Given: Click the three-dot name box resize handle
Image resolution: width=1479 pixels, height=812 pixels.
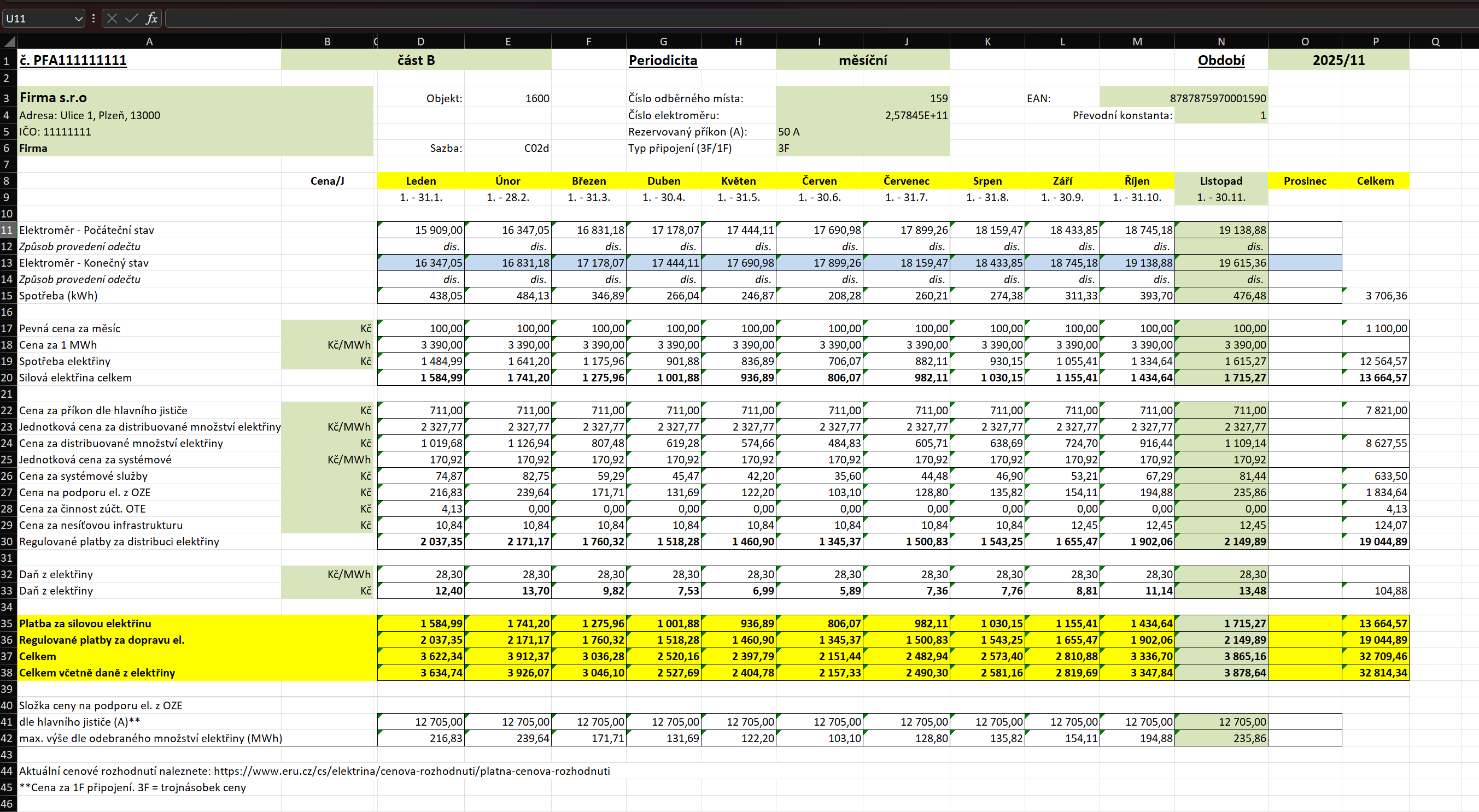Looking at the screenshot, I should [x=93, y=19].
